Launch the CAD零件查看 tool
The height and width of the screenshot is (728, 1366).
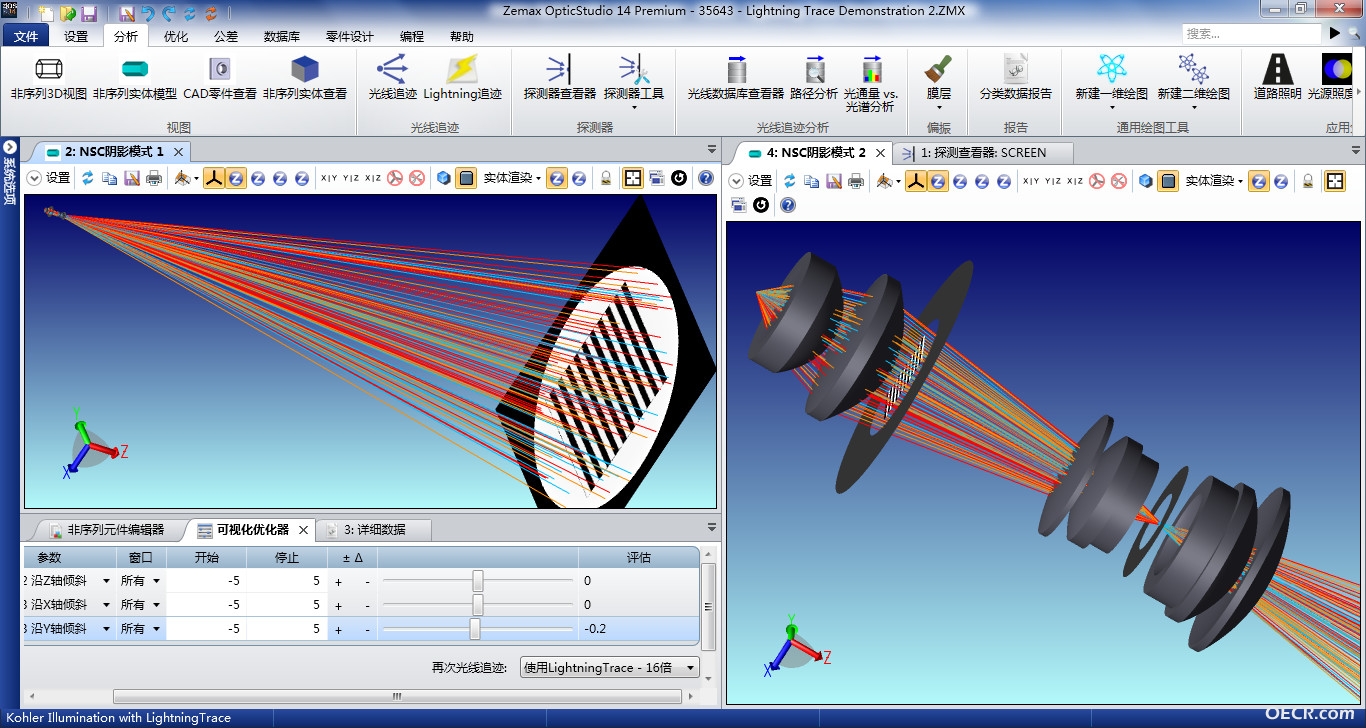[x=219, y=78]
